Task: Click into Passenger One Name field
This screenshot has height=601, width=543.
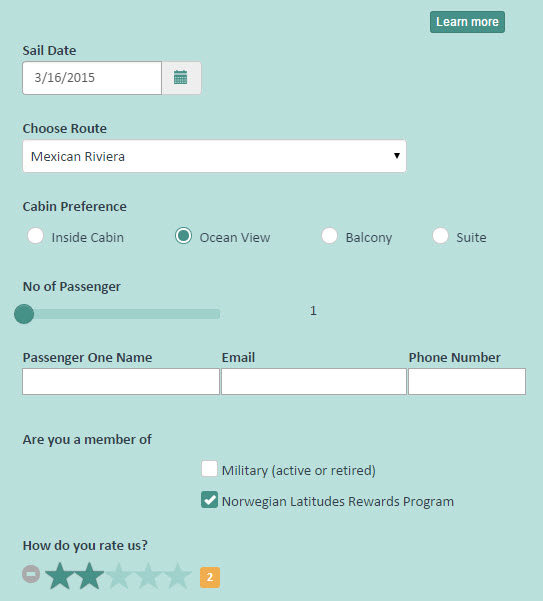Action: coord(121,381)
